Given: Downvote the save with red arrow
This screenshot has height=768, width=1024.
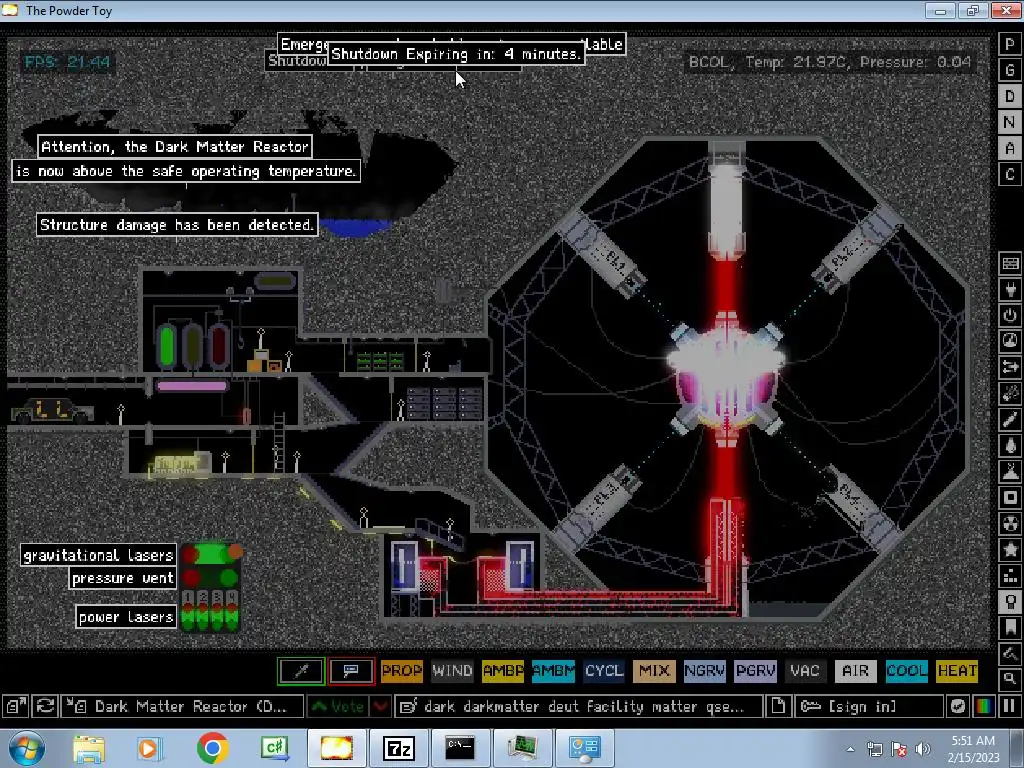Looking at the screenshot, I should (381, 706).
